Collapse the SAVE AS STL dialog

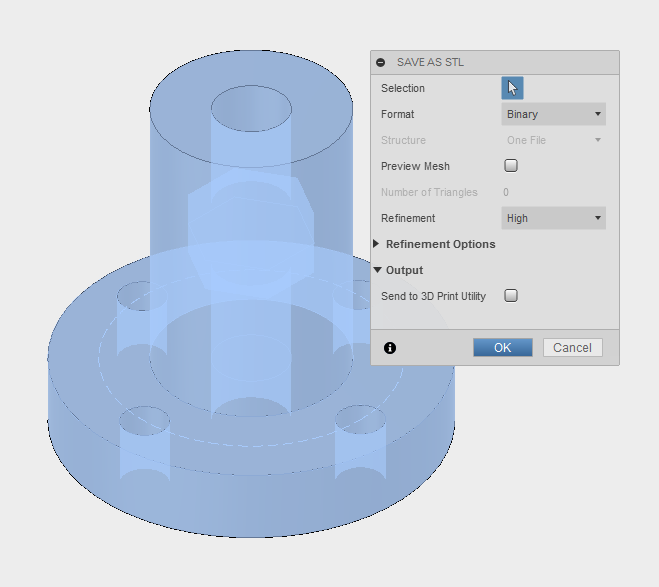pyautogui.click(x=381, y=63)
